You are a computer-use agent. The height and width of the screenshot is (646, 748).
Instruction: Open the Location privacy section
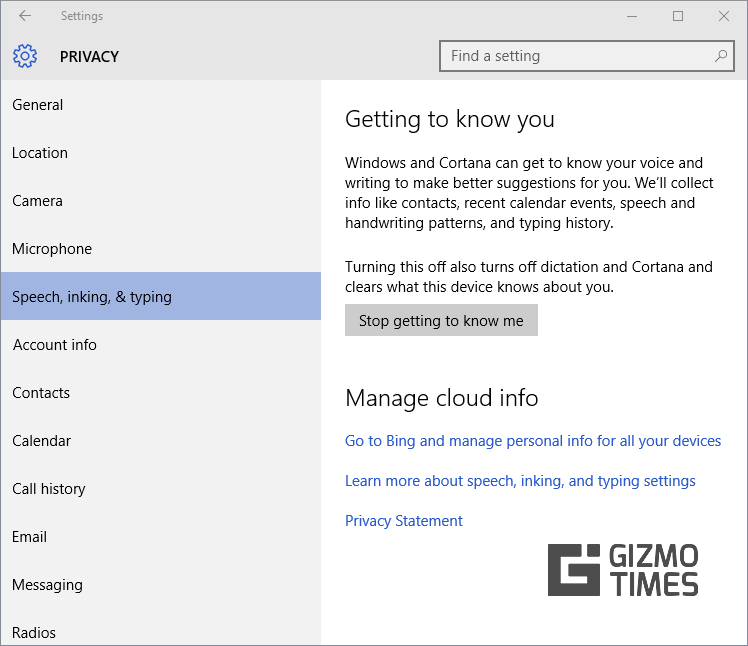(x=161, y=153)
